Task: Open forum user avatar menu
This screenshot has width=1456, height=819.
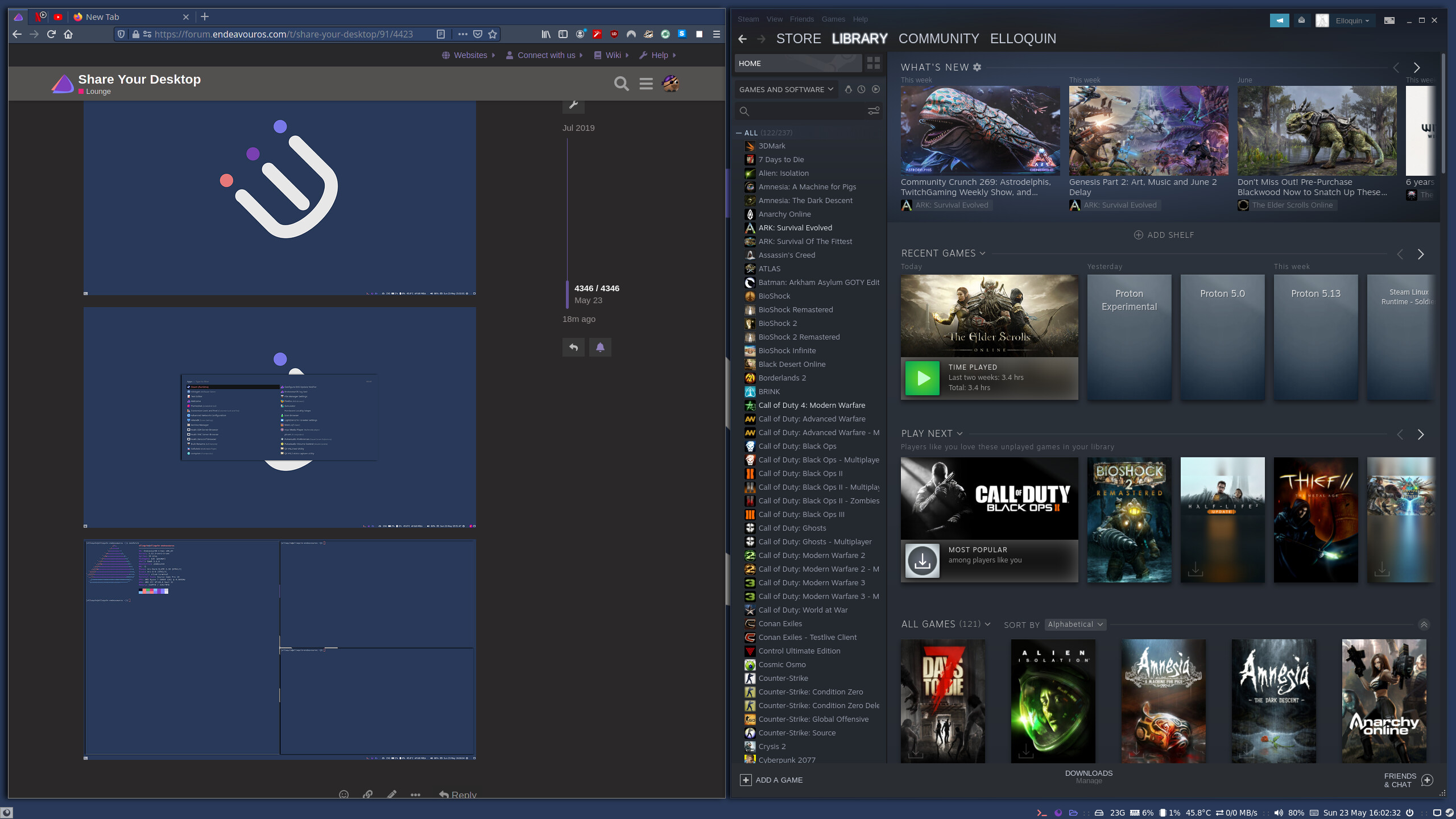Action: [671, 84]
